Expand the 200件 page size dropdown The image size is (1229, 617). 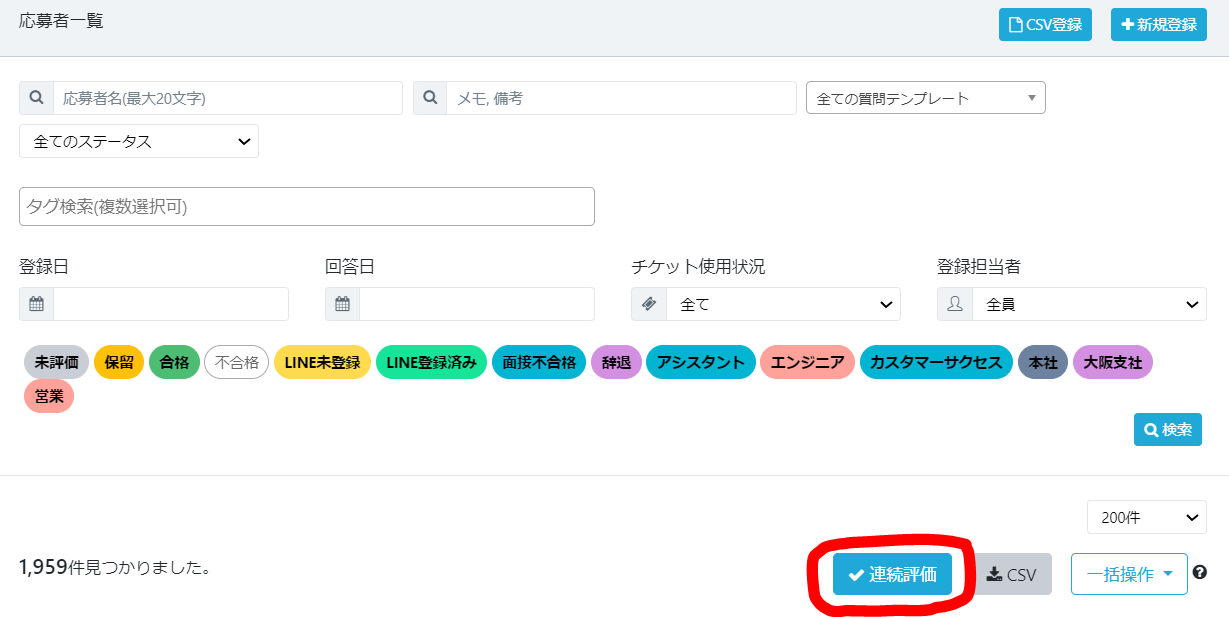tap(1146, 517)
